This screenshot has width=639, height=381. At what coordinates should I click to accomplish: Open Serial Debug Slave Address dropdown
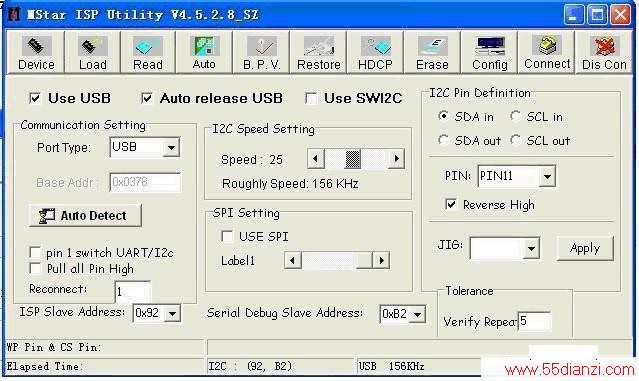click(x=418, y=314)
